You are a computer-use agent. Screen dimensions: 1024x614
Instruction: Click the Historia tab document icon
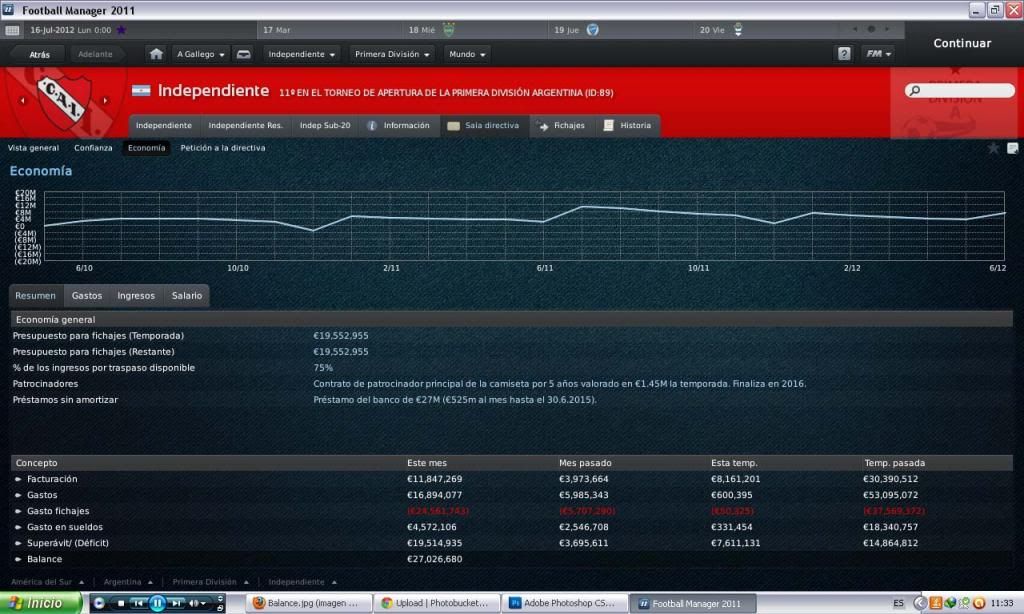click(x=608, y=125)
